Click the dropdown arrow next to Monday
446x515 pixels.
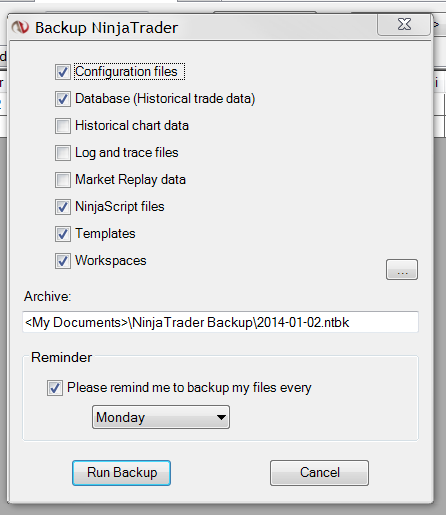tap(221, 417)
